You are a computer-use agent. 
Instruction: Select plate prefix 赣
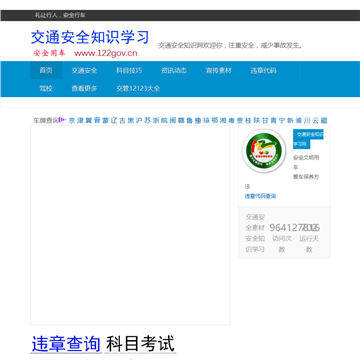tap(181, 120)
